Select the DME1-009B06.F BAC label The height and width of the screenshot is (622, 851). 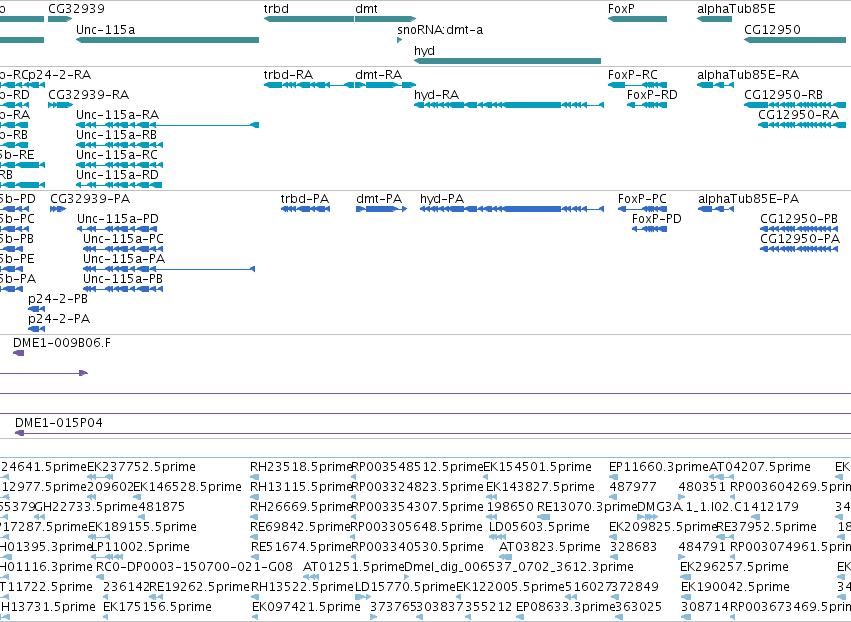(x=62, y=343)
